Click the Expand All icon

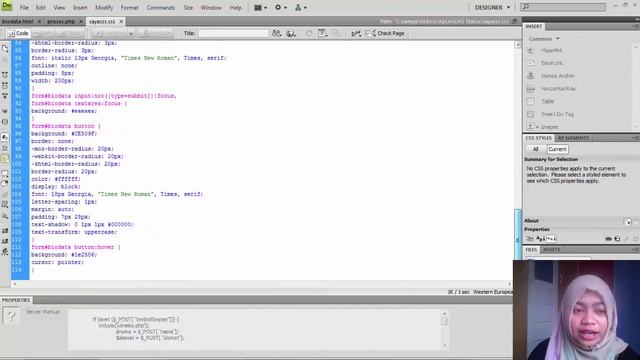[5, 96]
